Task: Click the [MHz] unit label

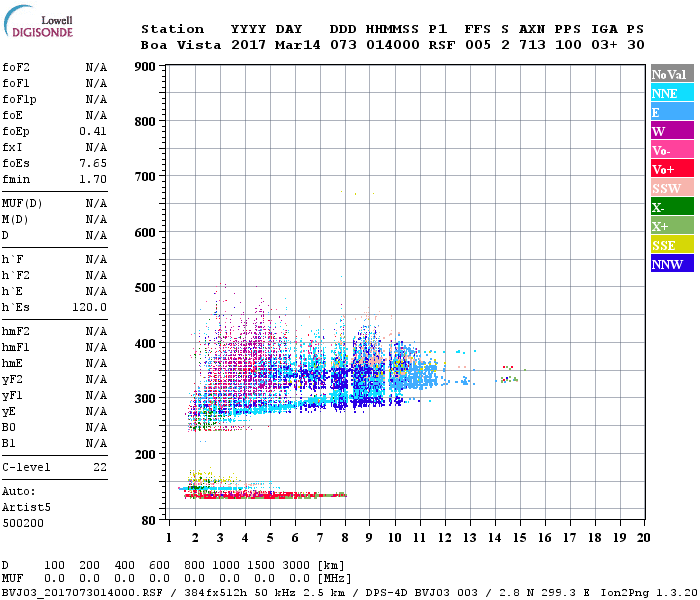Action: [x=334, y=579]
